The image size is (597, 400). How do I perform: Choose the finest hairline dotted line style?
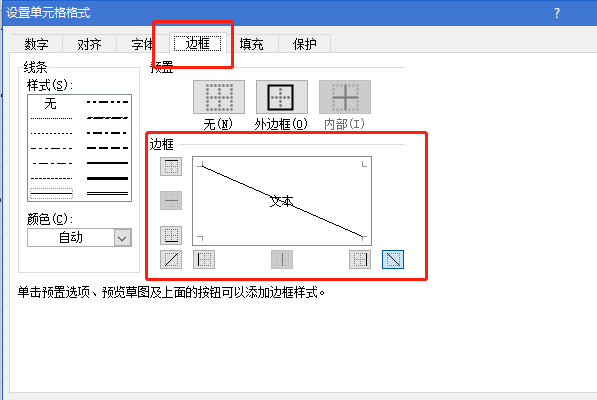point(51,118)
